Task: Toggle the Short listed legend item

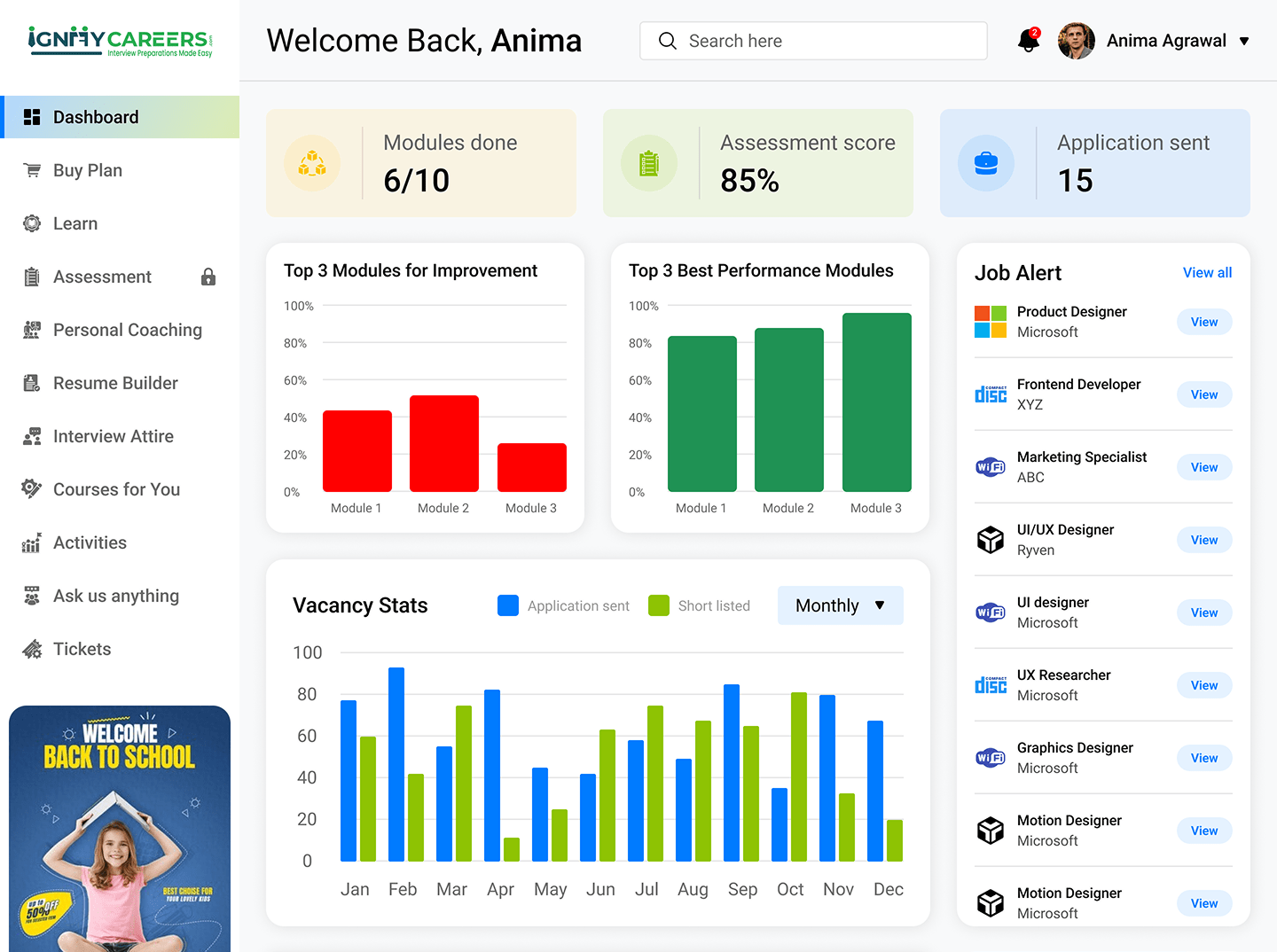Action: point(700,605)
